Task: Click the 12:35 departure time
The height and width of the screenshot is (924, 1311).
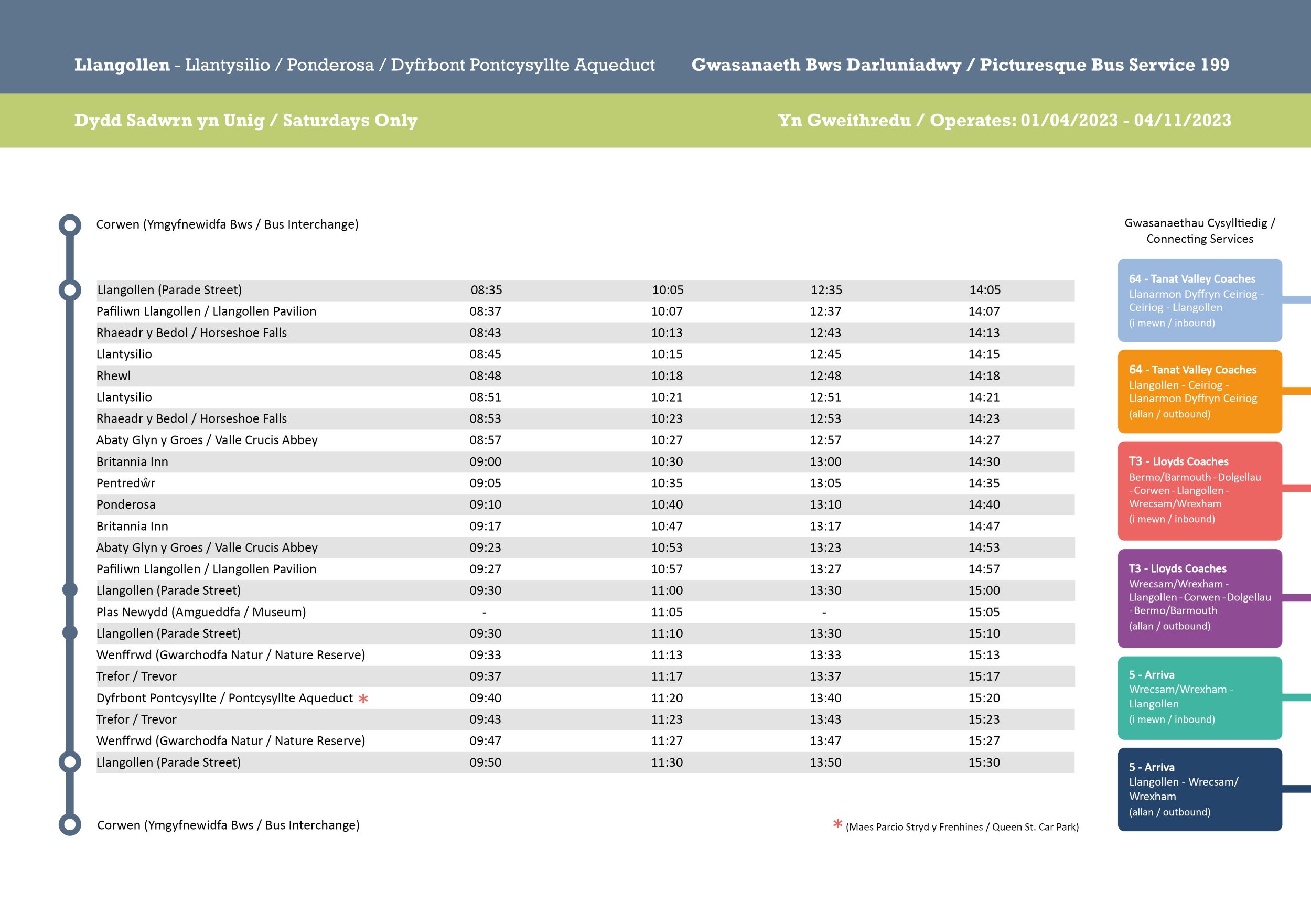Action: click(x=826, y=290)
